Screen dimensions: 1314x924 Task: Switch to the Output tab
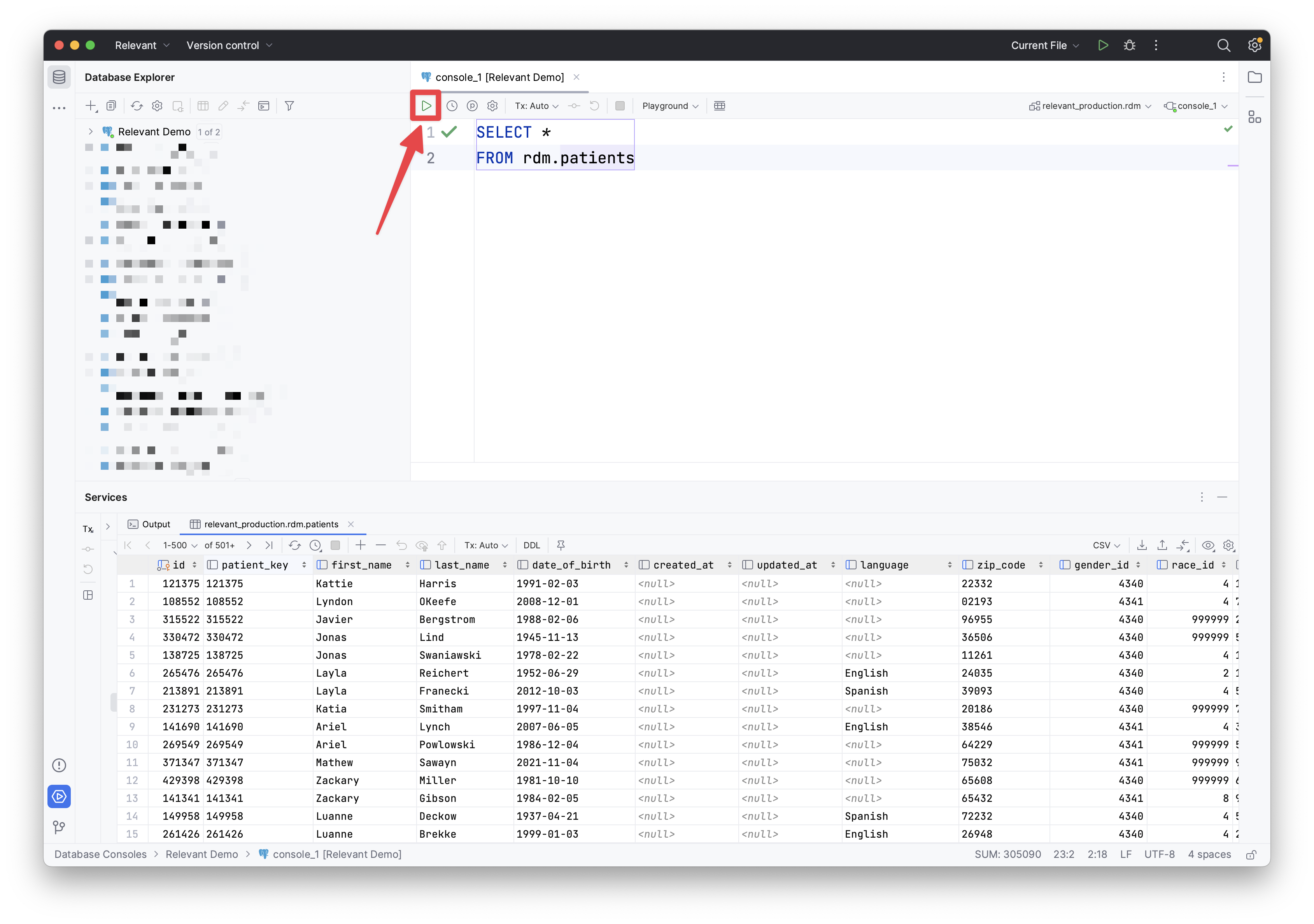pyautogui.click(x=149, y=524)
